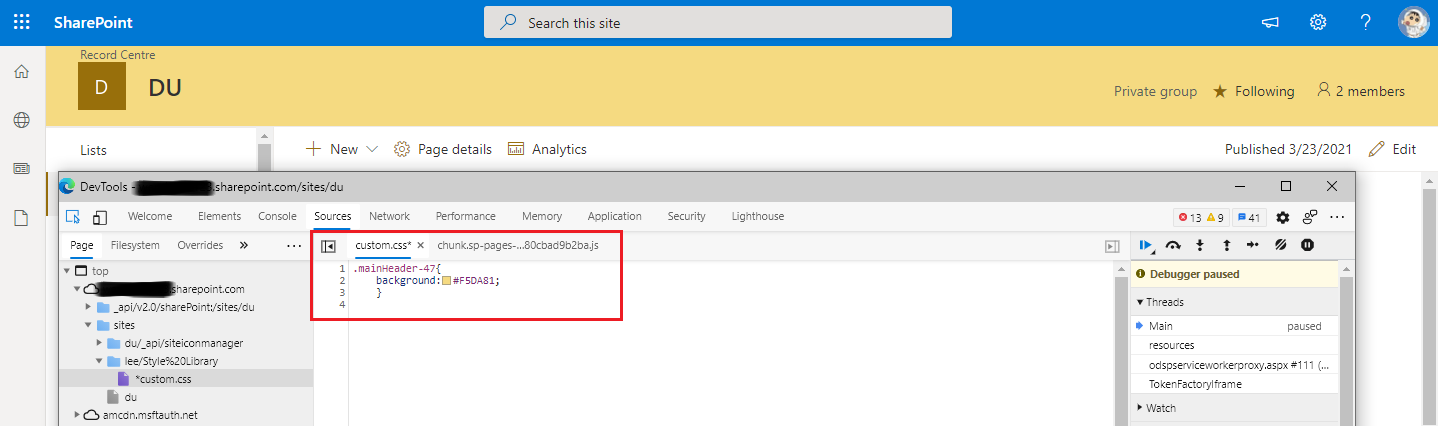Show more navigator tabs chevron

(x=243, y=245)
